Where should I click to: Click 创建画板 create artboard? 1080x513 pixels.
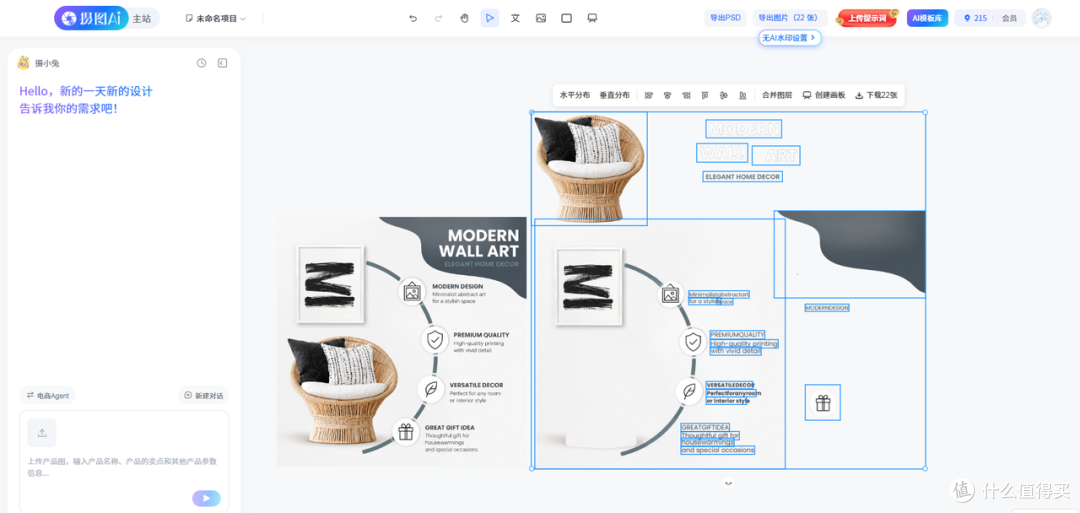click(824, 96)
